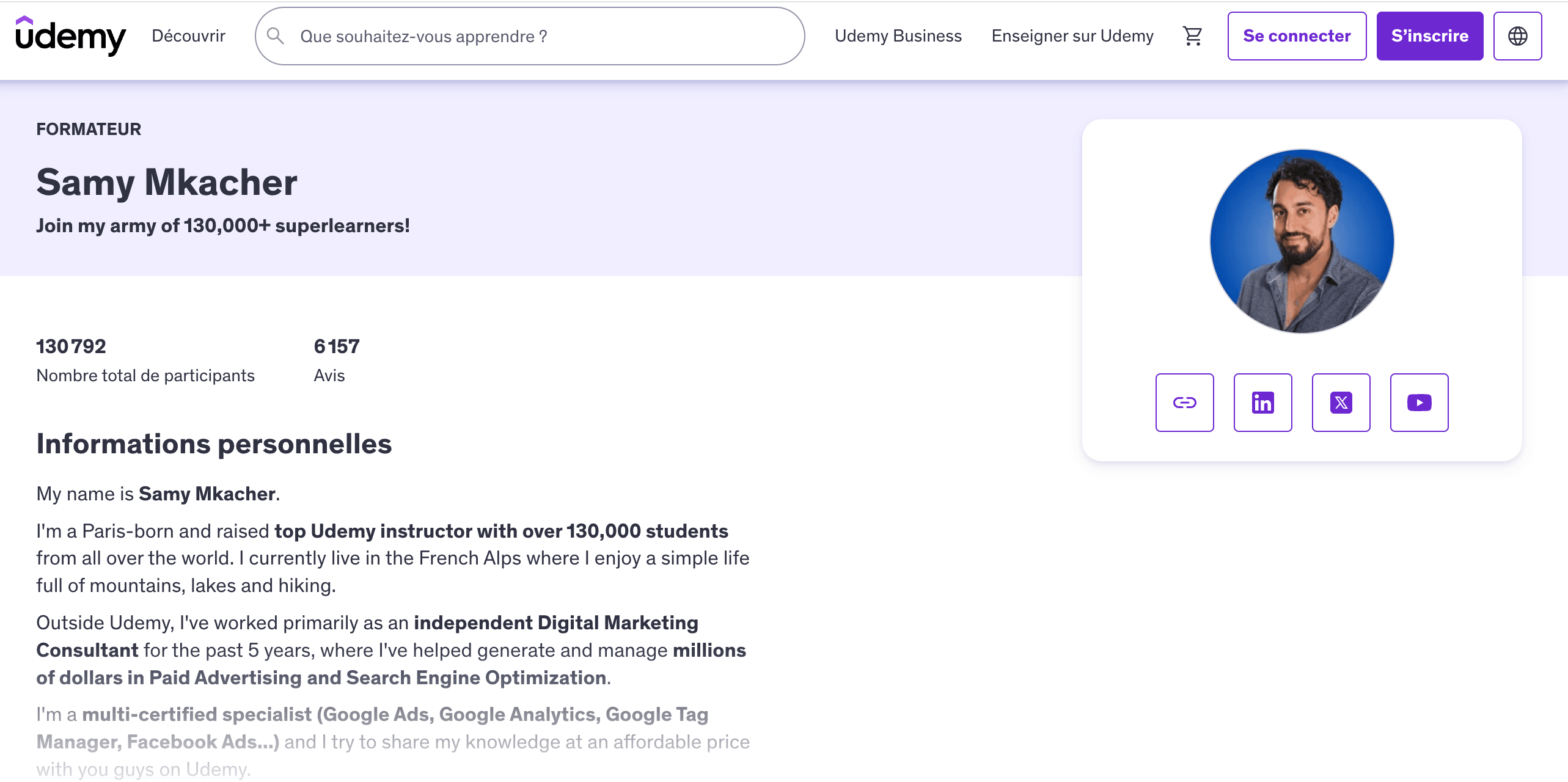Click the S'inscrire button
The height and width of the screenshot is (782, 1568).
pos(1429,36)
